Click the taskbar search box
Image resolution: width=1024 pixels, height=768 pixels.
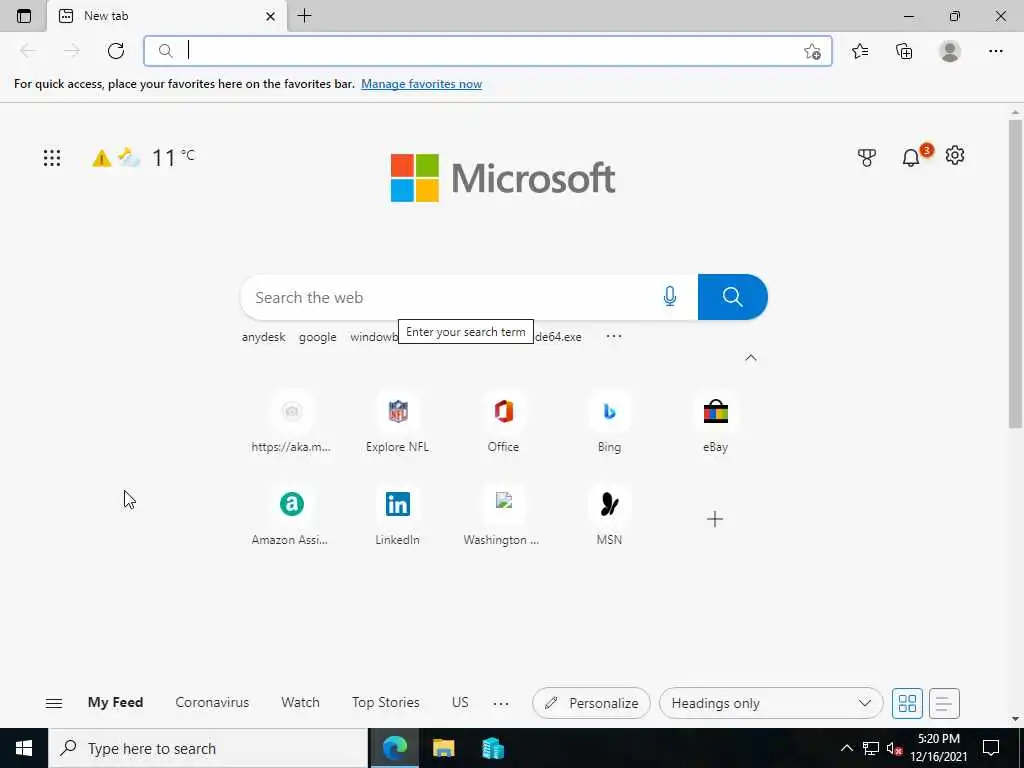click(208, 748)
